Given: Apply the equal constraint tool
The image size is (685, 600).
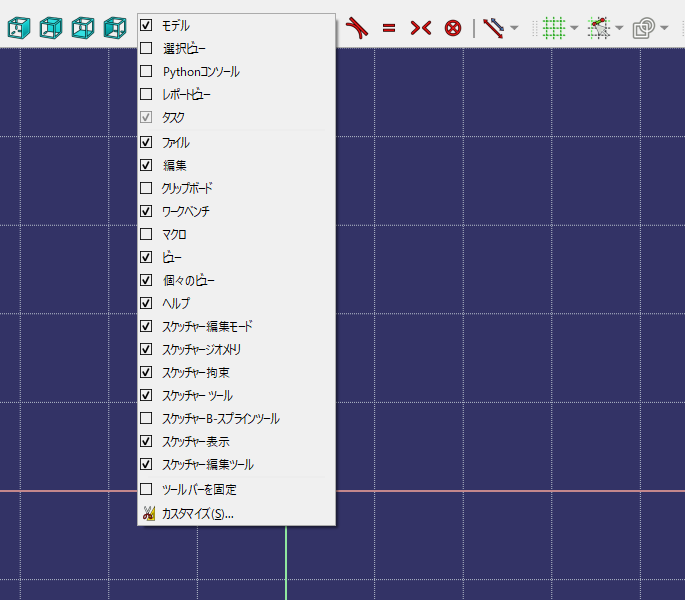Looking at the screenshot, I should click(x=389, y=28).
